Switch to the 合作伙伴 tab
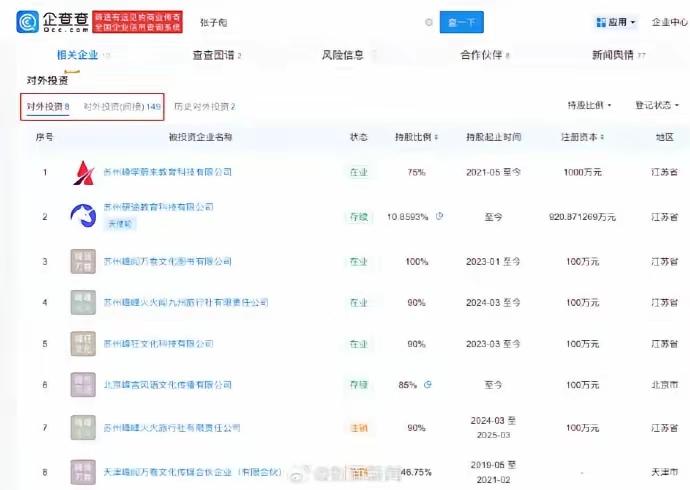 (481, 55)
